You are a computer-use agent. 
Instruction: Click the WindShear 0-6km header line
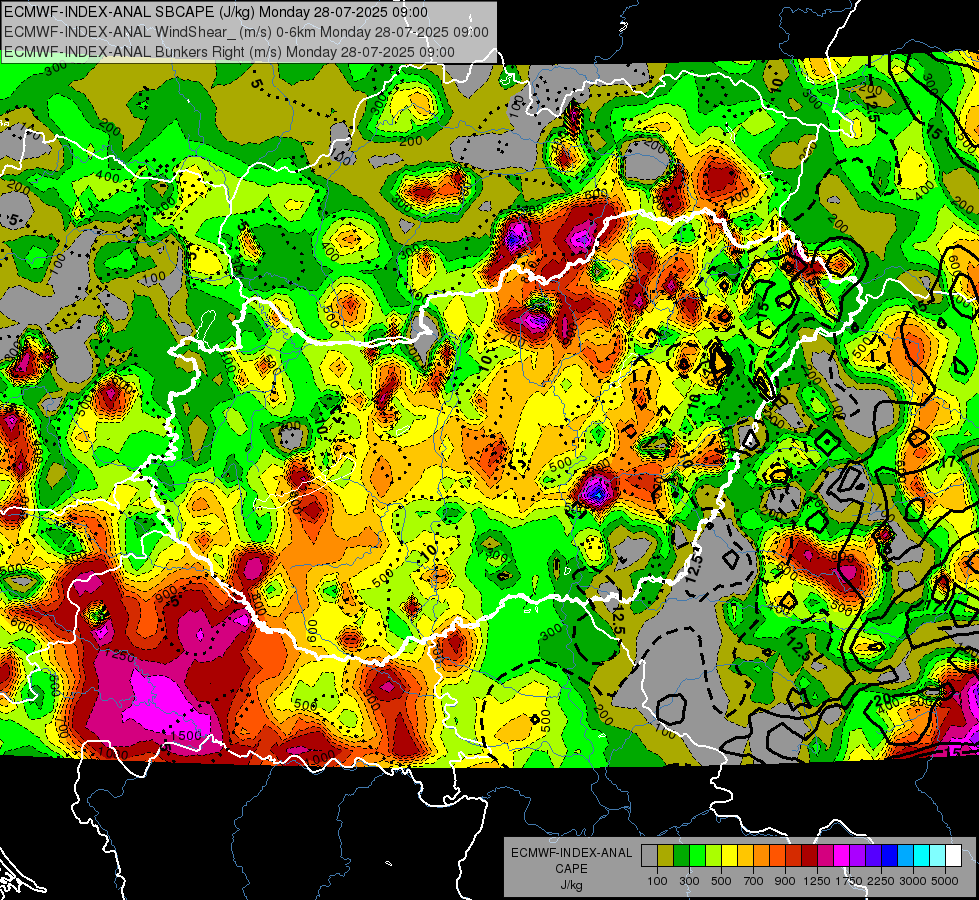pos(246,32)
